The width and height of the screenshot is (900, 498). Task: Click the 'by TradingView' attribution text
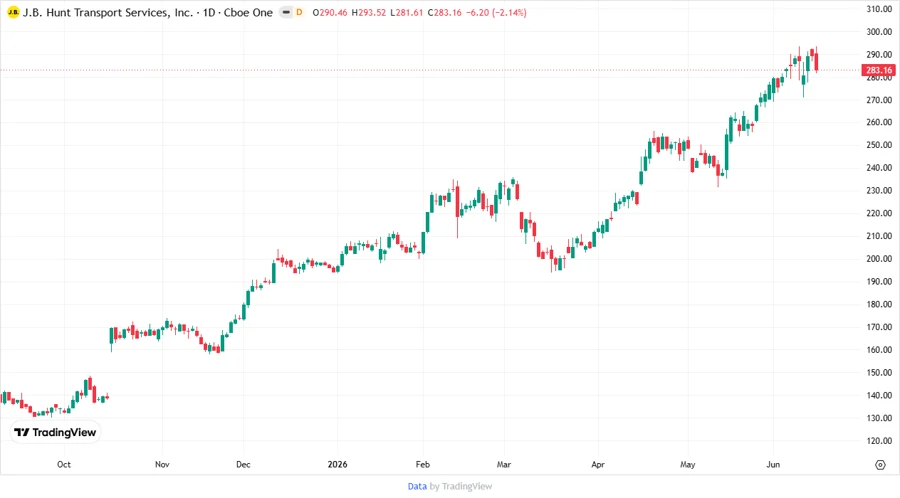click(461, 486)
